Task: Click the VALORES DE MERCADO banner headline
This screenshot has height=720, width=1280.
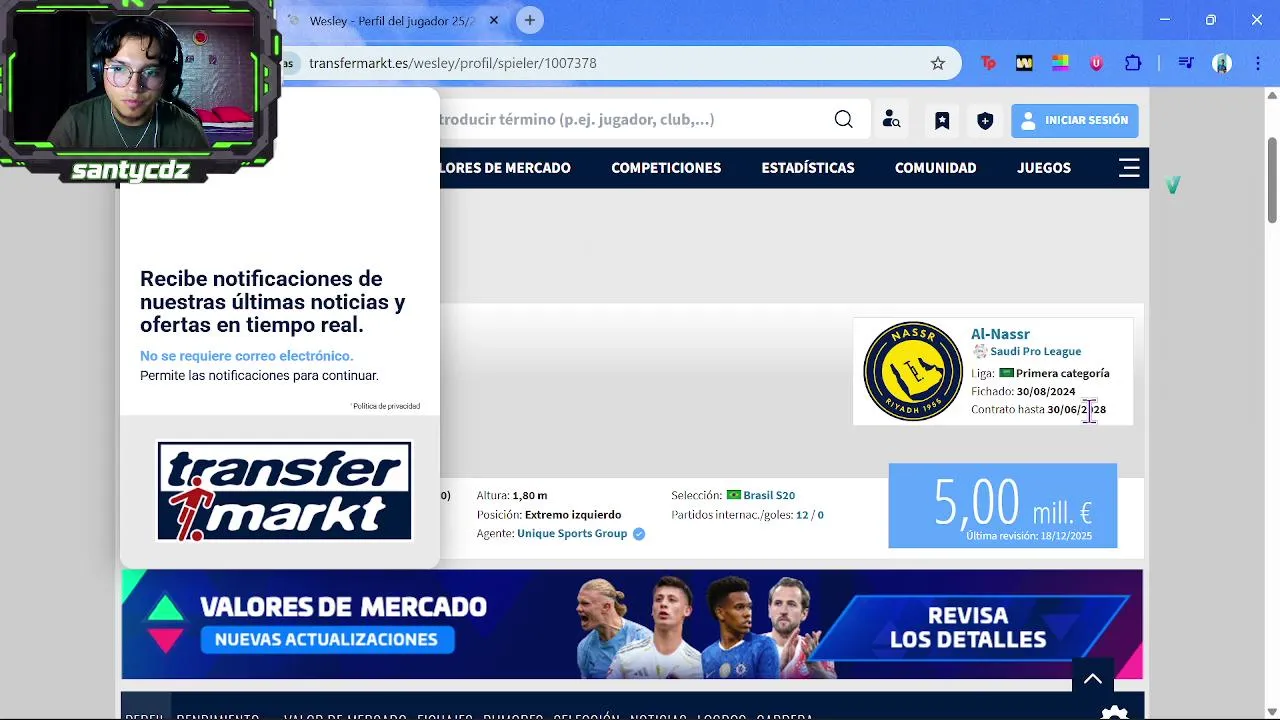Action: click(x=343, y=607)
